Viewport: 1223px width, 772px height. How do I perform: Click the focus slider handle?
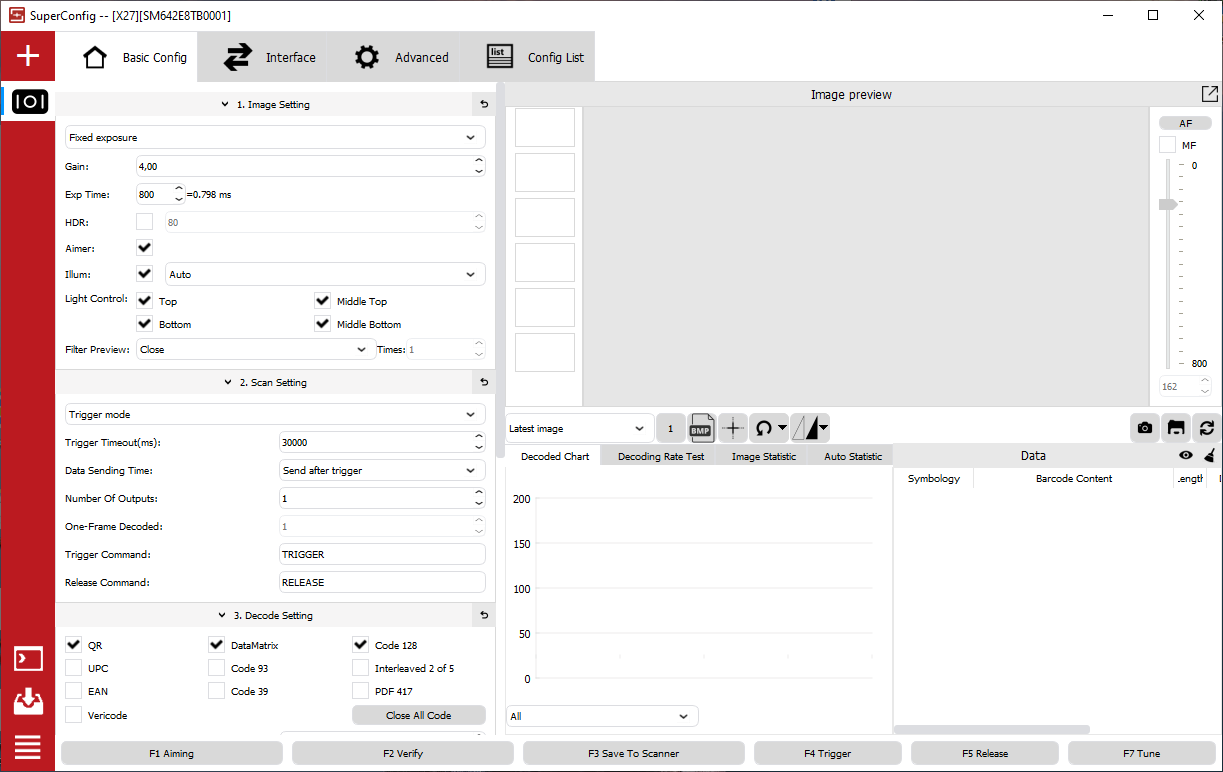pos(1168,204)
